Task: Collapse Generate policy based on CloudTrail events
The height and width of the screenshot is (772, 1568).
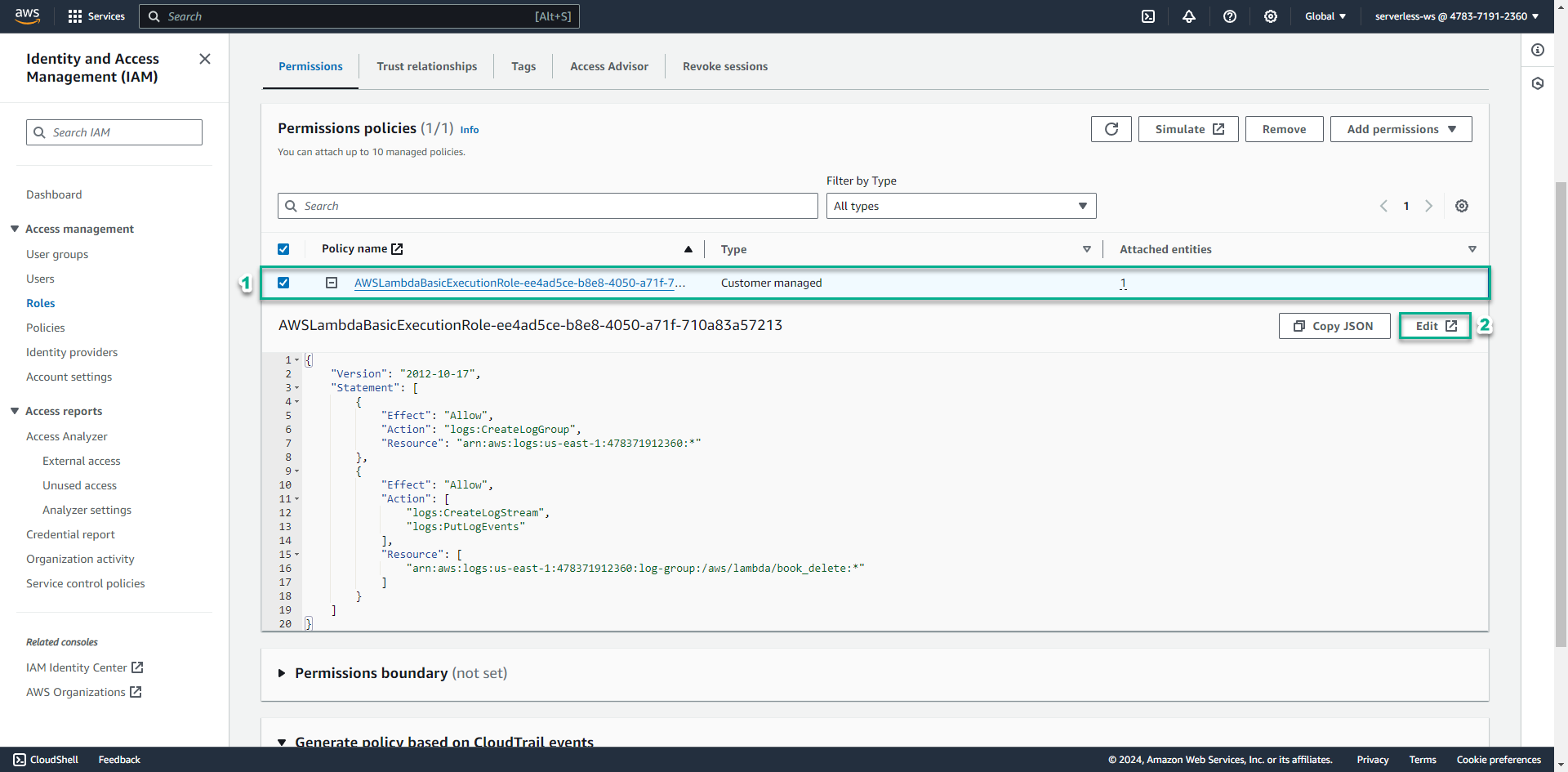Action: click(x=282, y=742)
